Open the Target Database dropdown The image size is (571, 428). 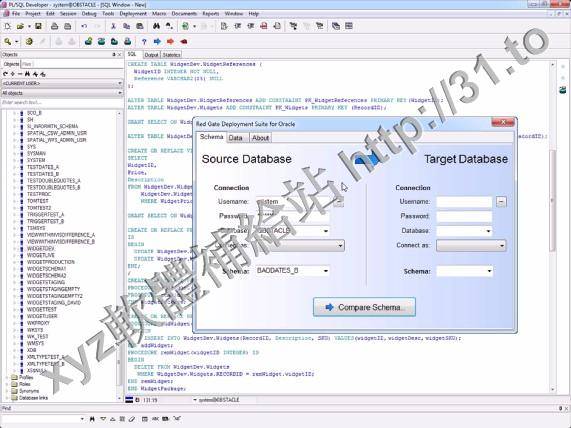(488, 231)
